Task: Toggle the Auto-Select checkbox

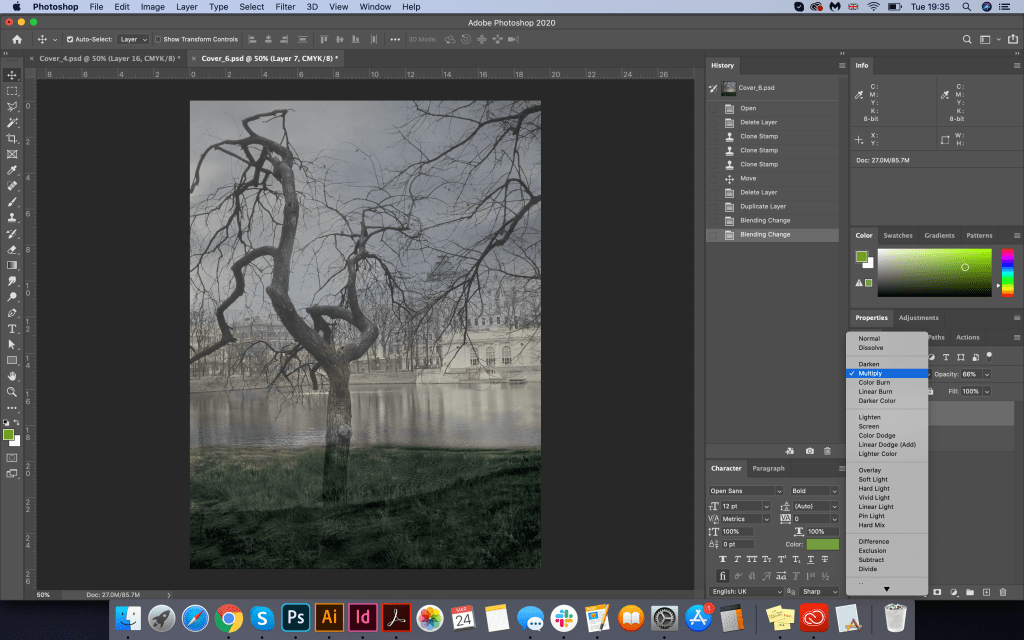Action: point(70,40)
